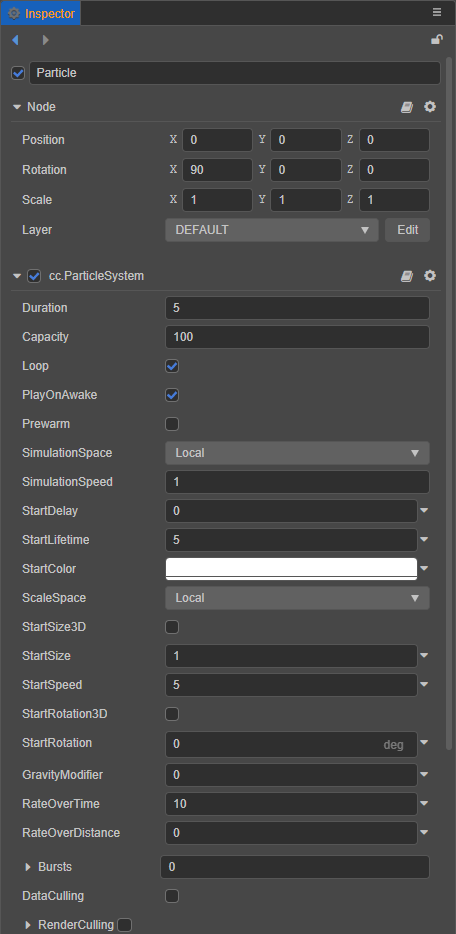This screenshot has height=934, width=456.
Task: Toggle the Inspector lock icon
Action: 436,40
